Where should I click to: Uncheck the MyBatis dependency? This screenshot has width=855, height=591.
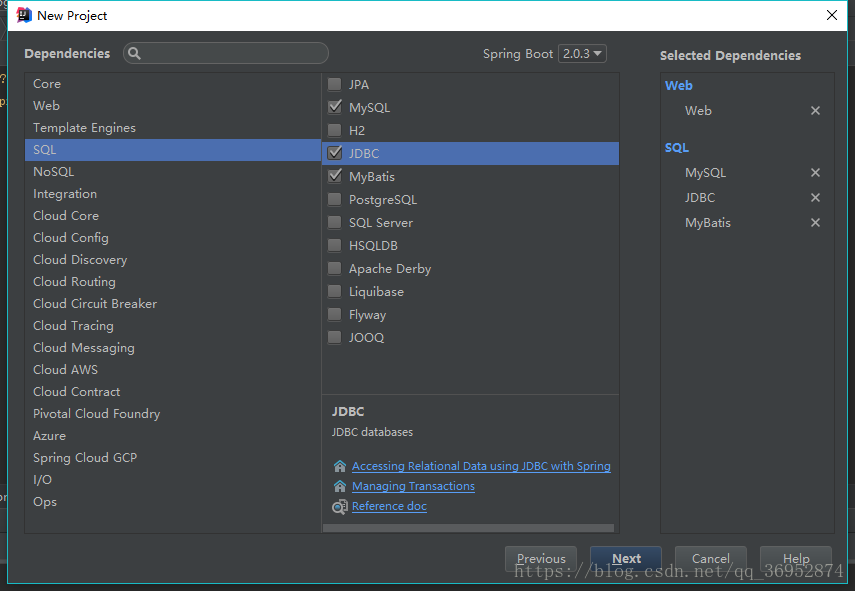(334, 176)
